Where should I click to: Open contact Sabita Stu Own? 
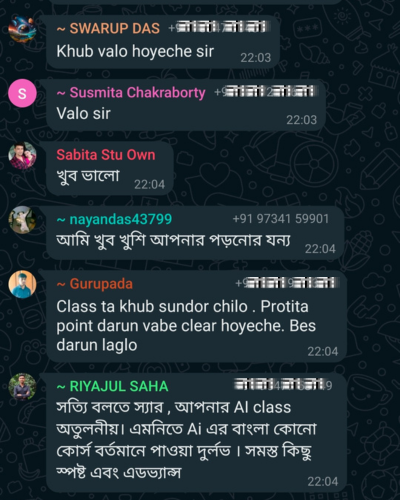[x=106, y=155]
